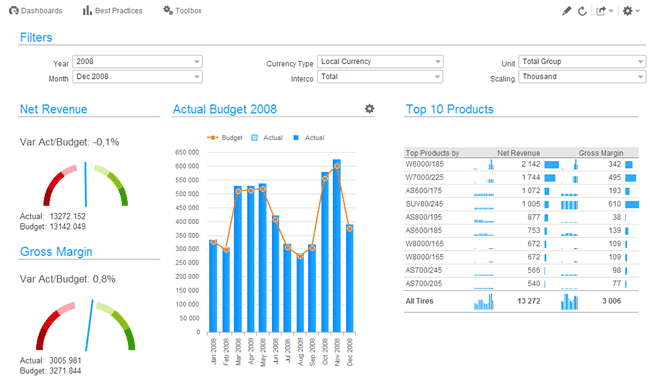Open the top-right settings gear menu
Image resolution: width=650 pixels, height=379 pixels.
(x=631, y=11)
